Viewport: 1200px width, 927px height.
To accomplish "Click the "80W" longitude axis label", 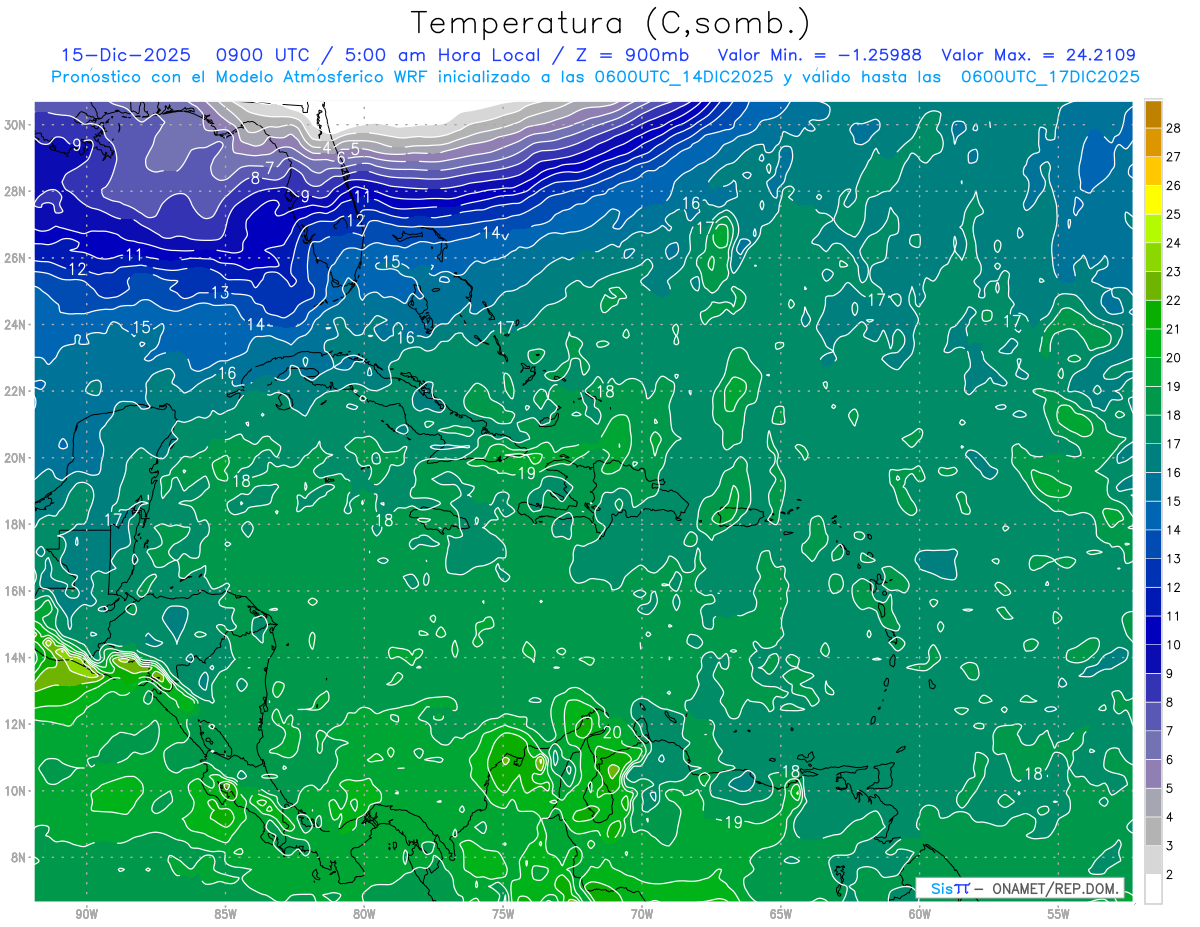I will 364,913.
